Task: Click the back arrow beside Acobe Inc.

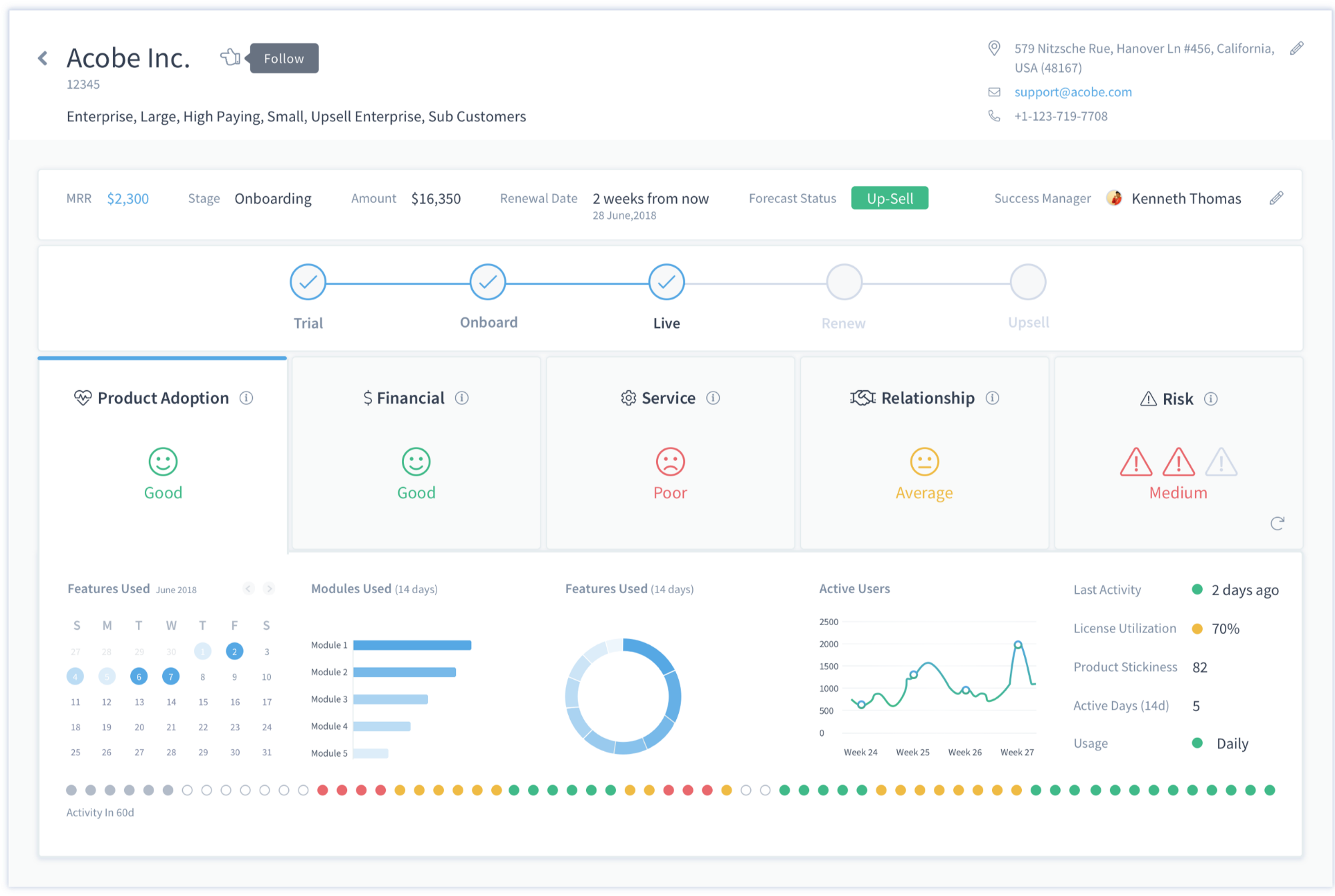Action: click(x=42, y=58)
